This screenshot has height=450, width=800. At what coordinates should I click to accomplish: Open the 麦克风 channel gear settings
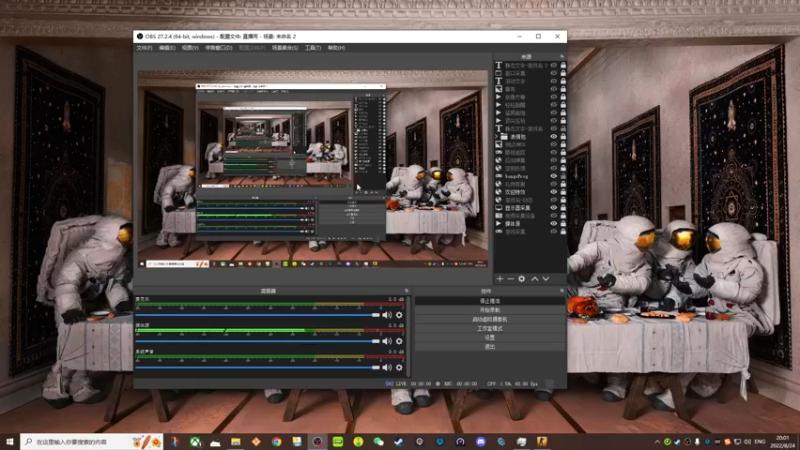[x=399, y=315]
